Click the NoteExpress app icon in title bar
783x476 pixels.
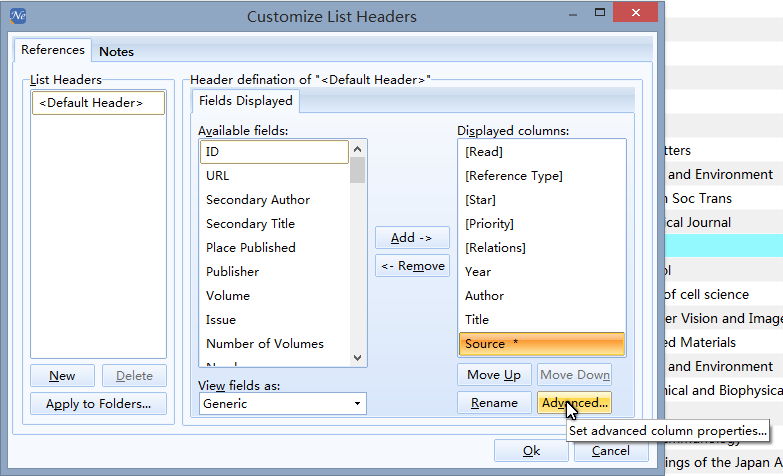(18, 16)
